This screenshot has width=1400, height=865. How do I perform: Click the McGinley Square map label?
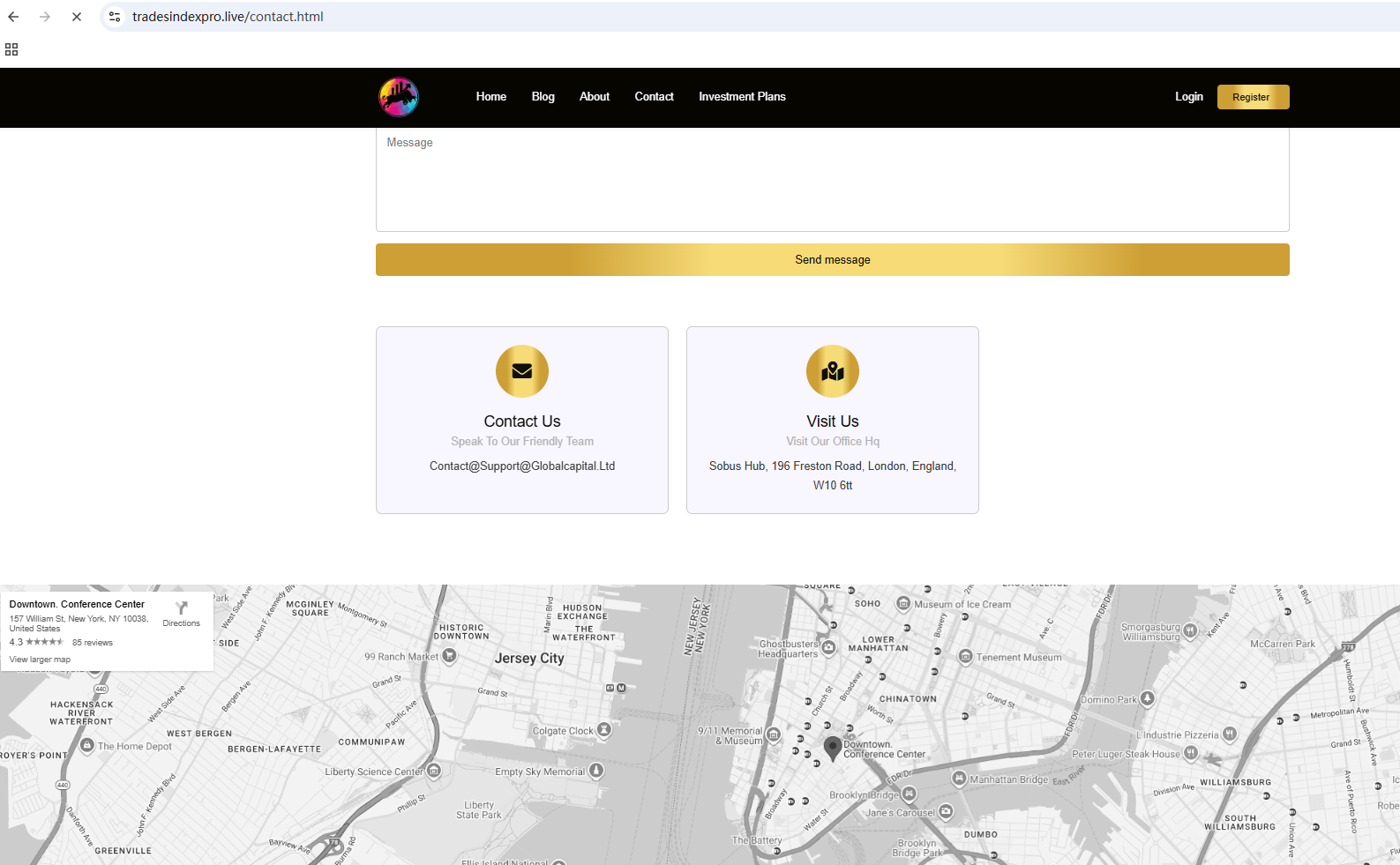tap(310, 608)
